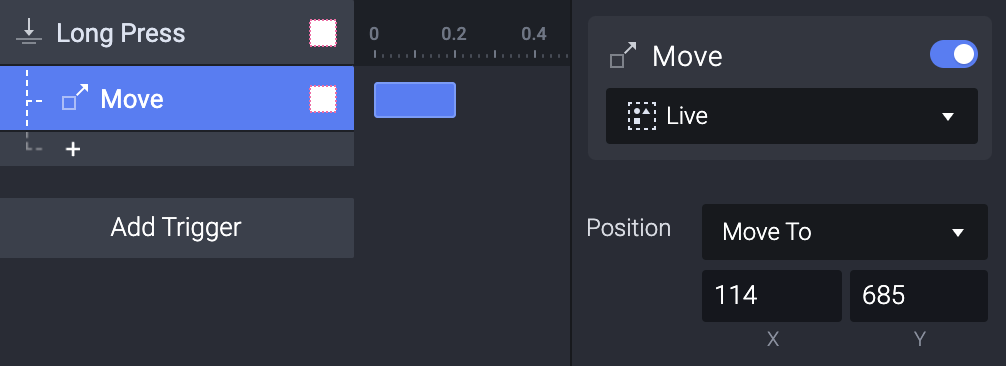
Task: Click the Live layer selection icon
Action: pyautogui.click(x=642, y=116)
